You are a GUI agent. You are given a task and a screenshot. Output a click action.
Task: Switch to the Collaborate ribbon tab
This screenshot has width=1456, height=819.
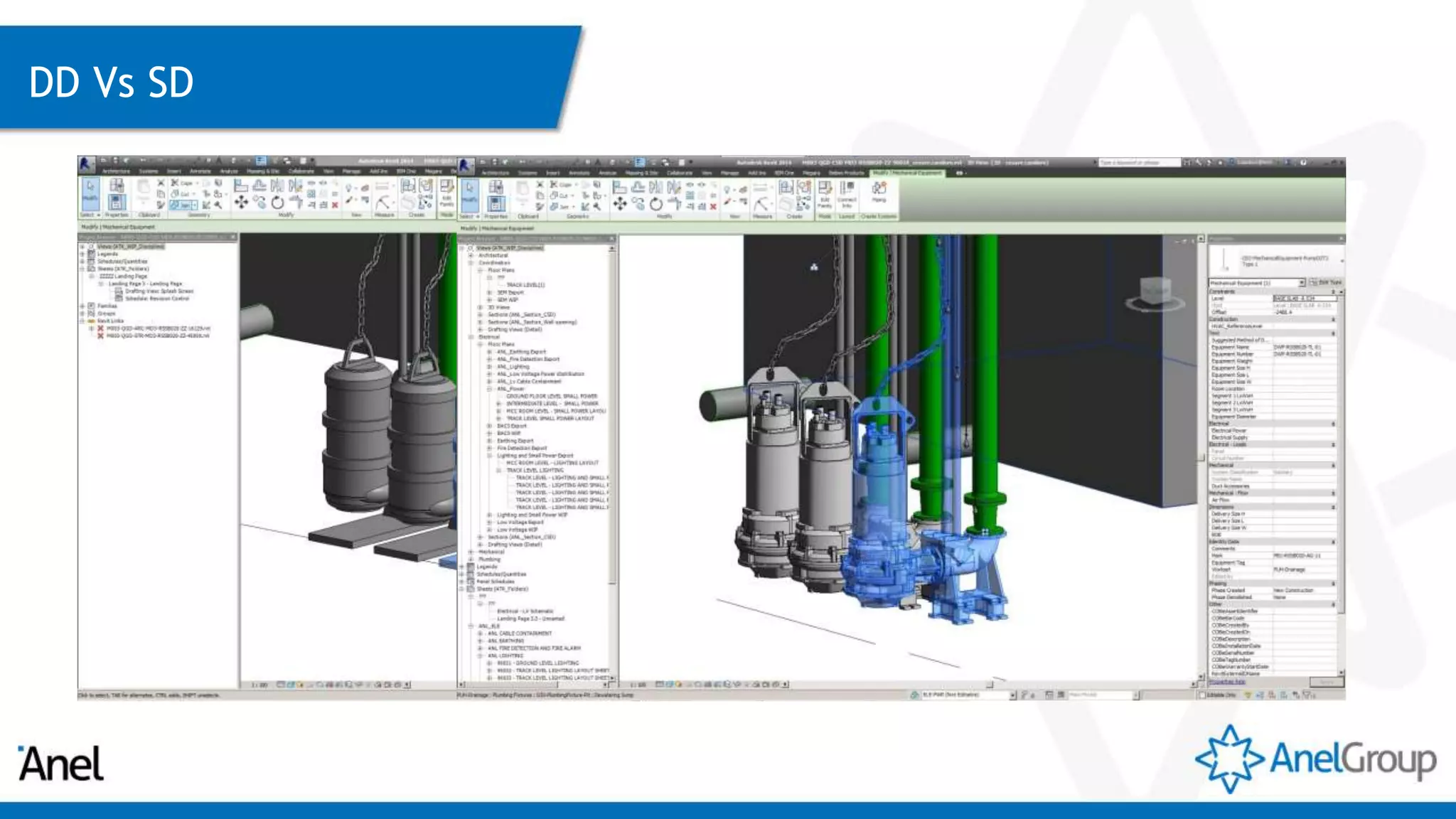point(680,173)
